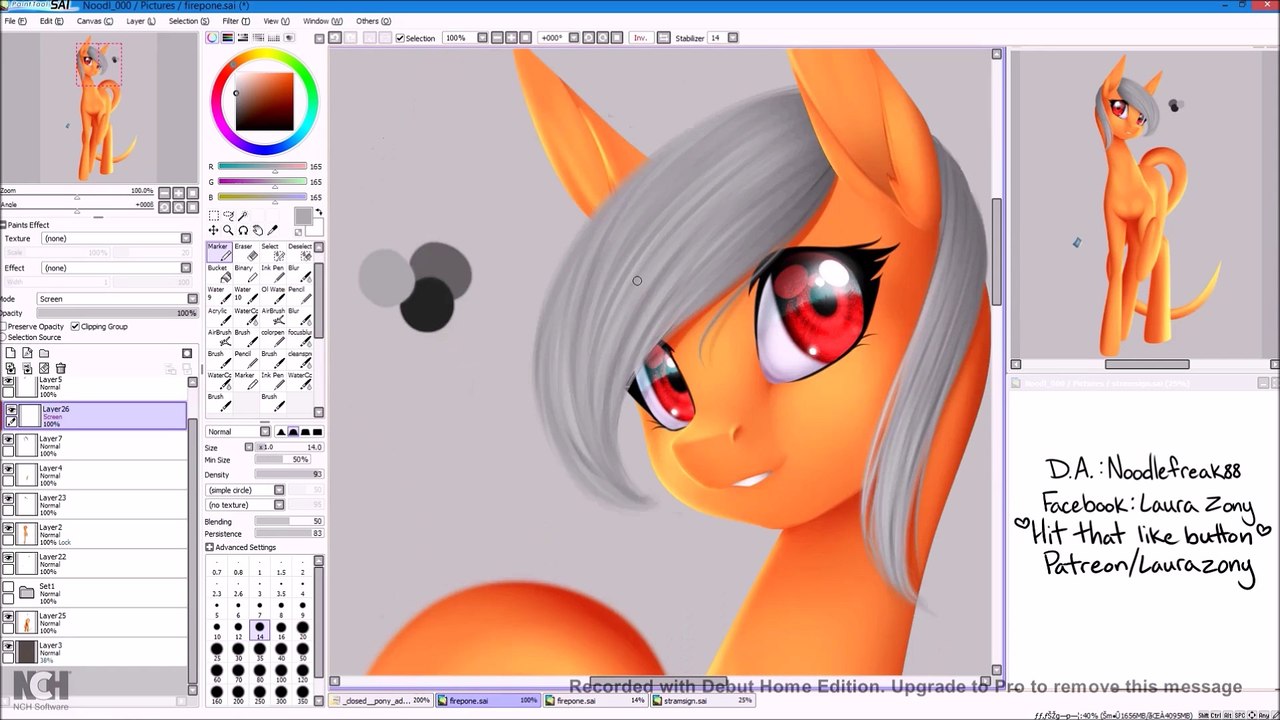1280x720 pixels.
Task: Show the RGB slider panel
Action: [x=228, y=38]
